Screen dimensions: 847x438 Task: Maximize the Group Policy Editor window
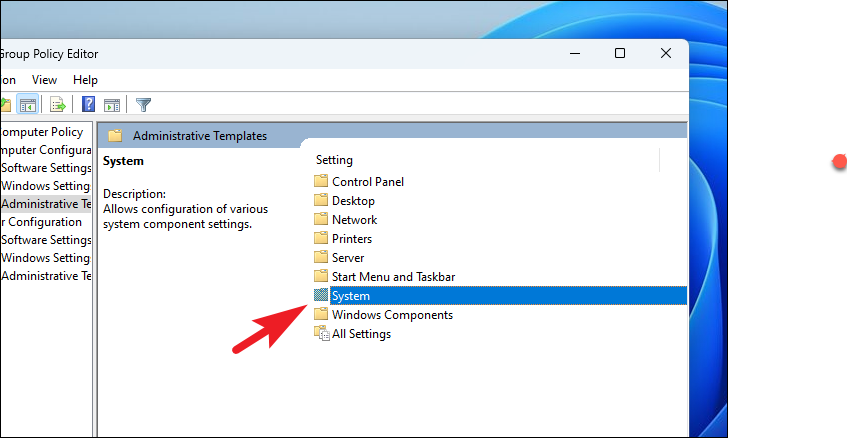(x=620, y=53)
